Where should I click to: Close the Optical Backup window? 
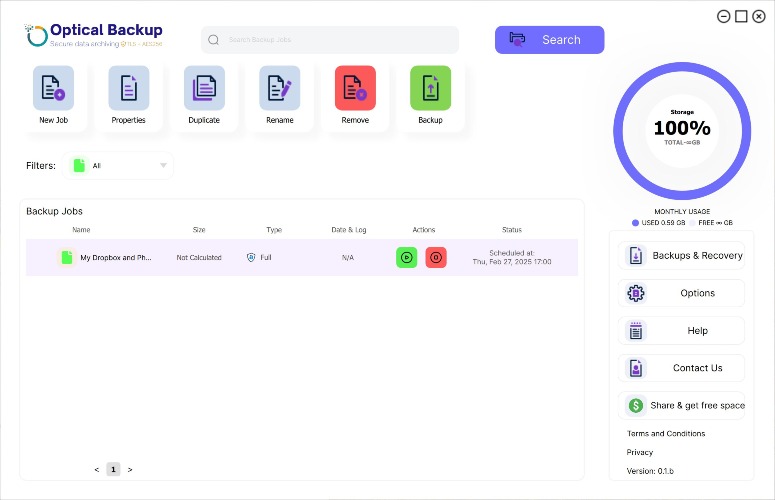(759, 16)
